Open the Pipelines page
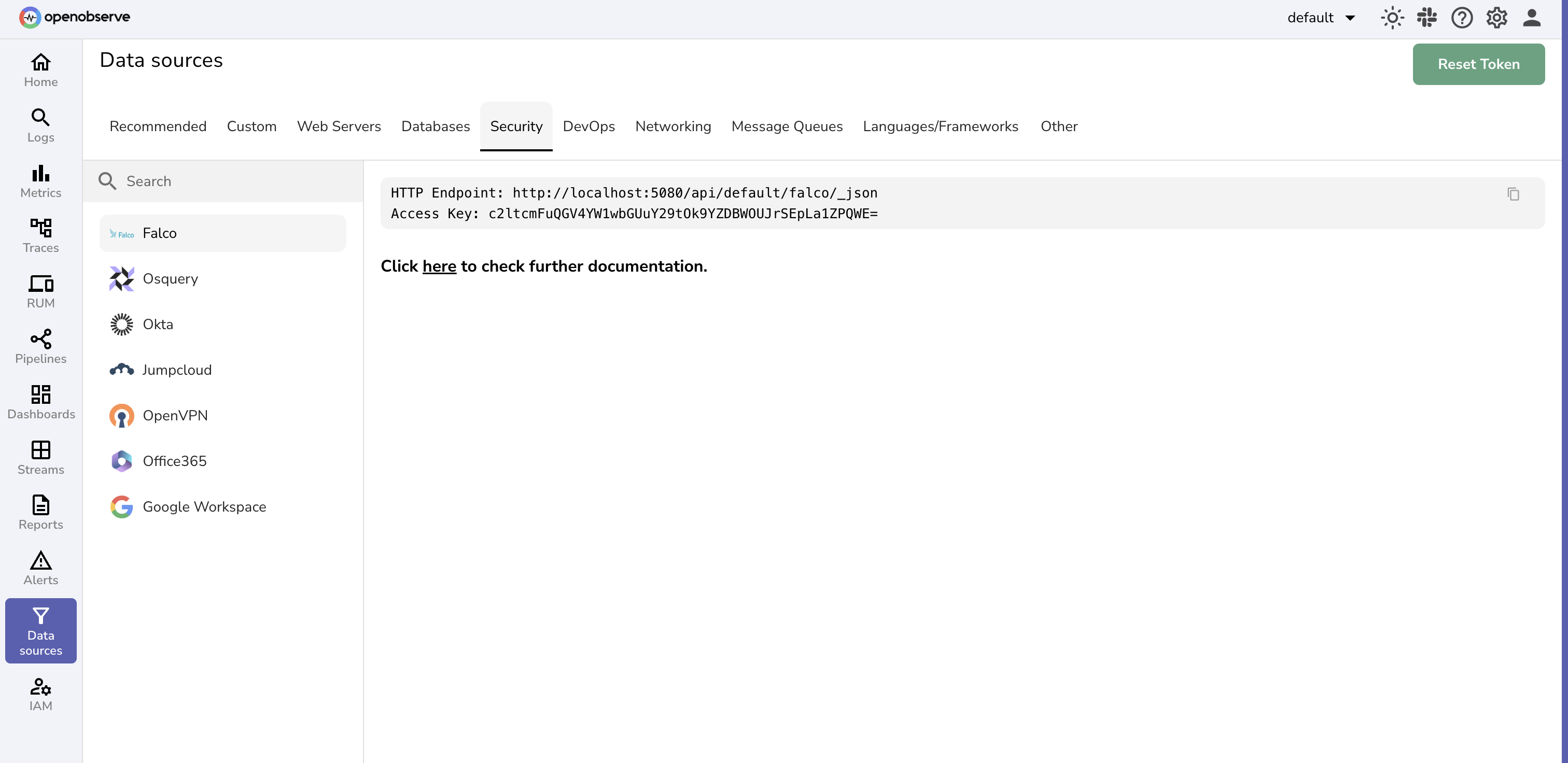The image size is (1568, 763). (40, 346)
